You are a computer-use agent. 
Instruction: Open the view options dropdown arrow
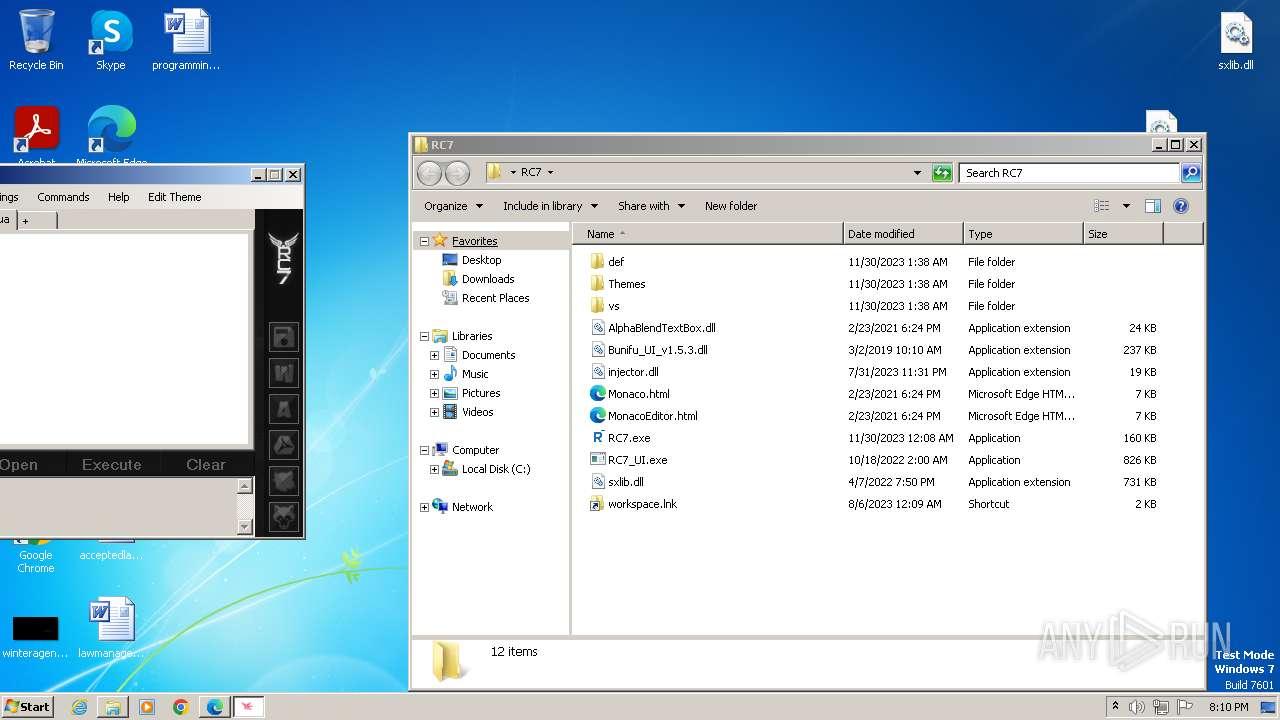[1126, 206]
